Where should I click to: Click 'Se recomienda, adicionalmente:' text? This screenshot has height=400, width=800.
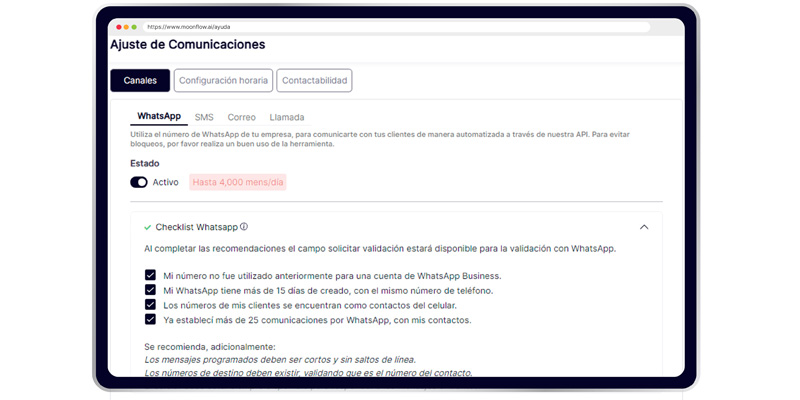click(x=210, y=347)
